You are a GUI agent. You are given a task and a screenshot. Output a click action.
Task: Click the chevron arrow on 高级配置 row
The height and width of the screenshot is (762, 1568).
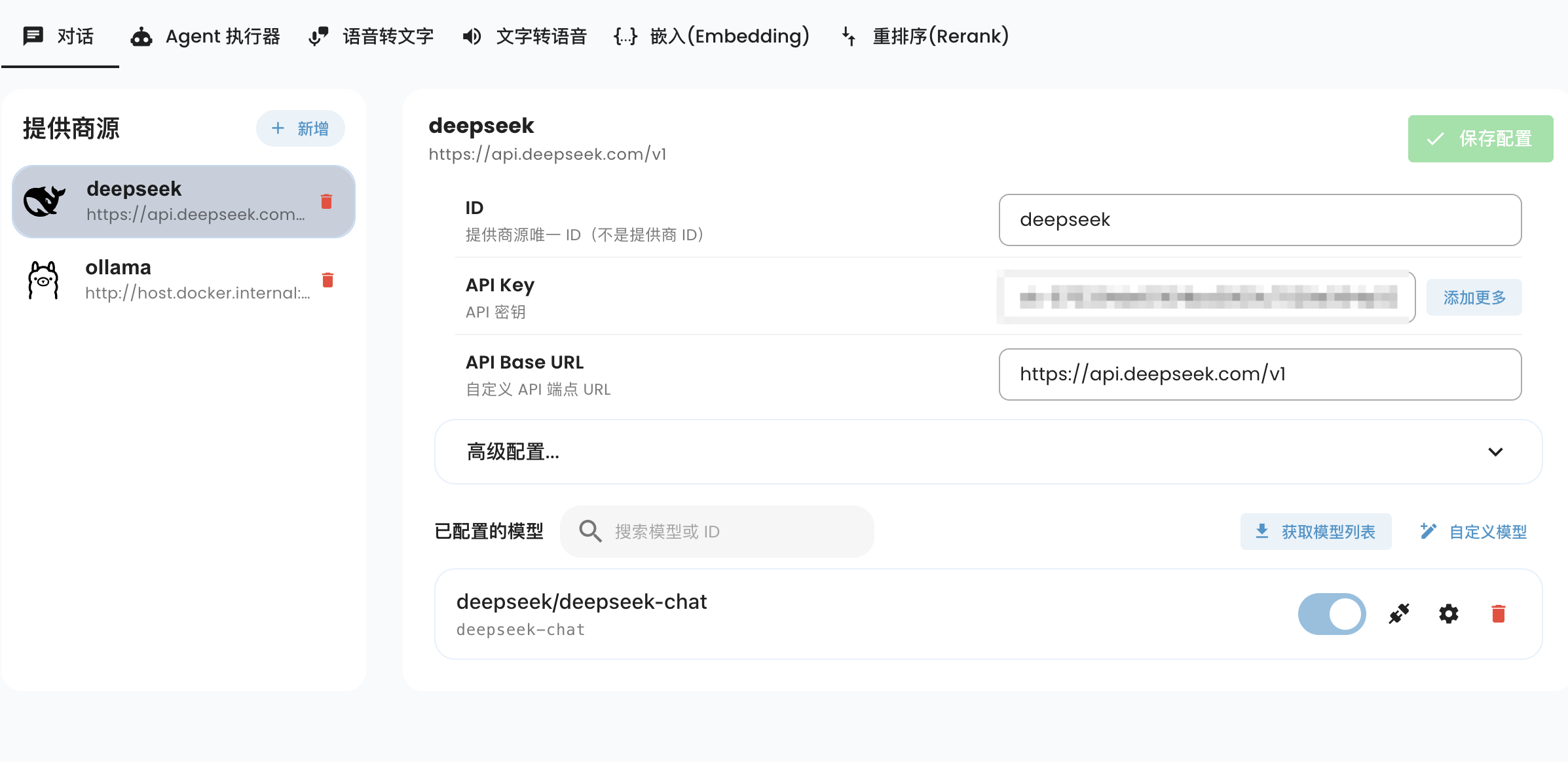[x=1495, y=452]
